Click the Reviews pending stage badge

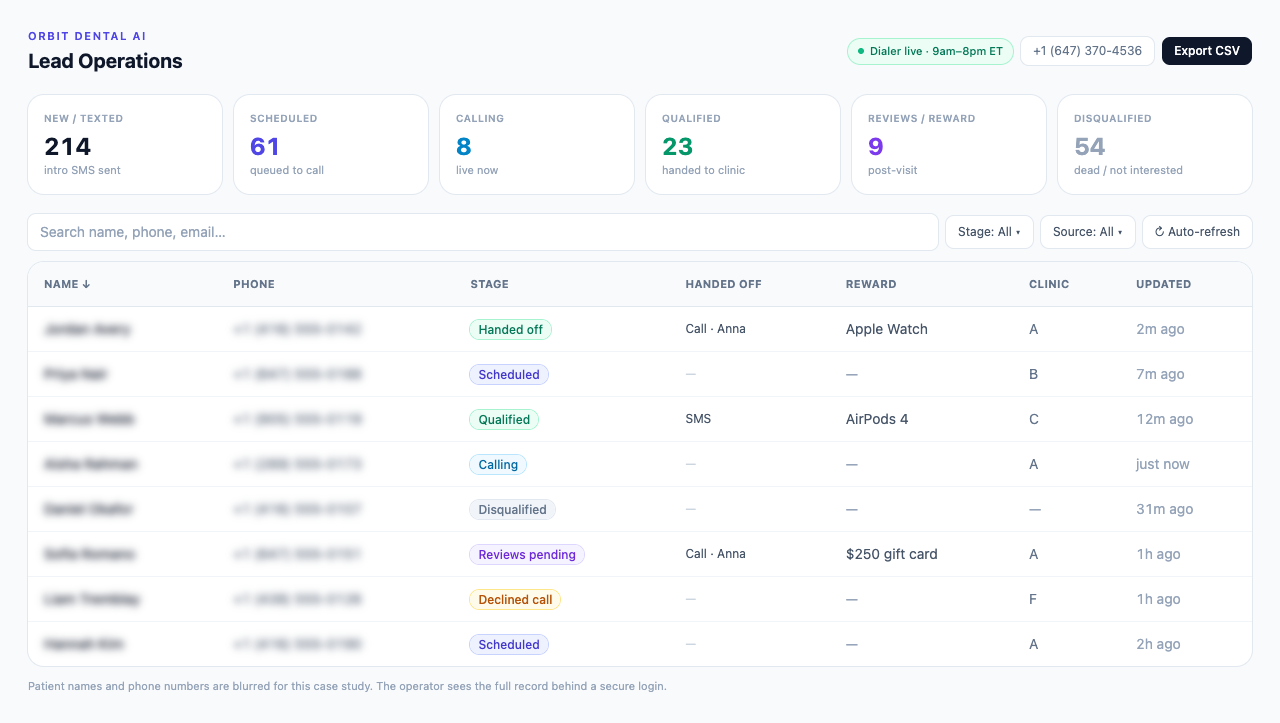[x=527, y=554]
